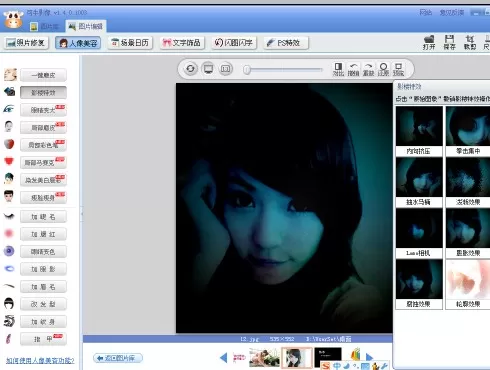The width and height of the screenshot is (490, 370).
Task: Click the dragon tattoo icon
Action: [x=9, y=321]
